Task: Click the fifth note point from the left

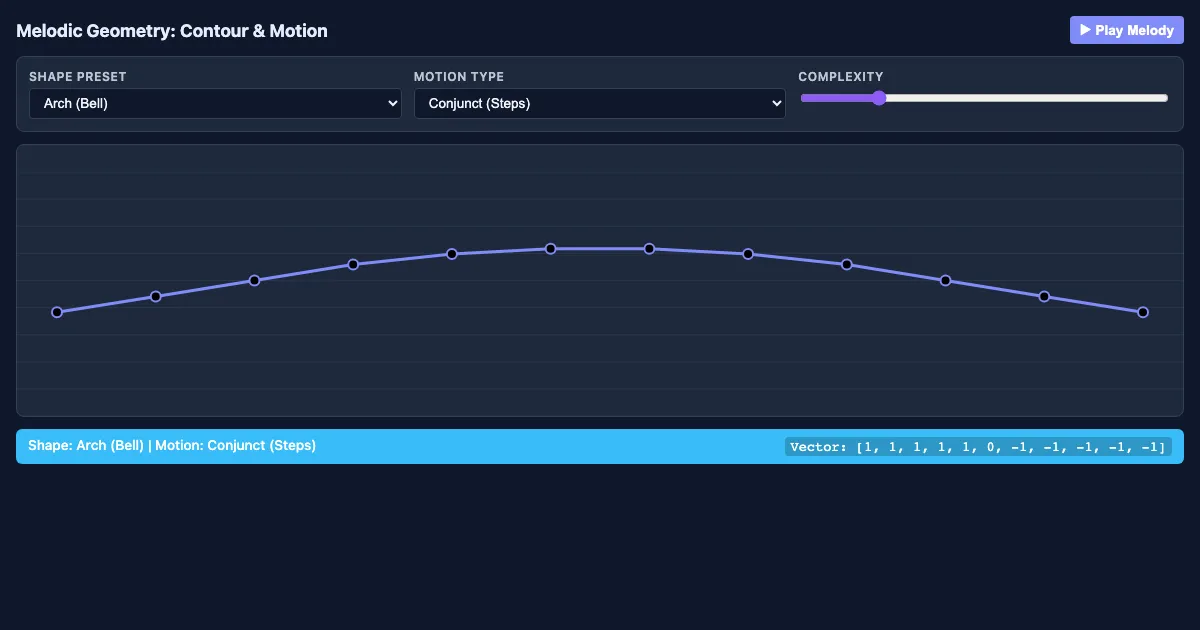Action: [452, 254]
